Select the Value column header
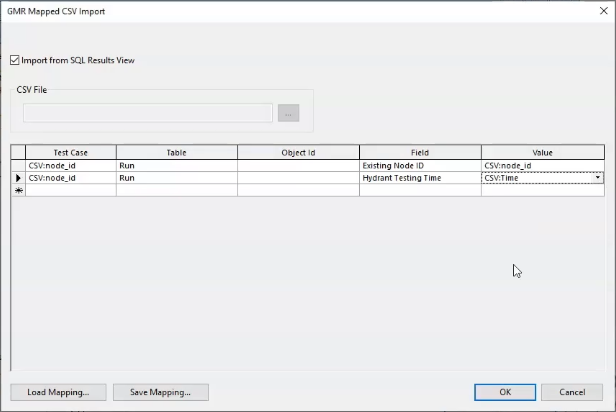 [543, 152]
